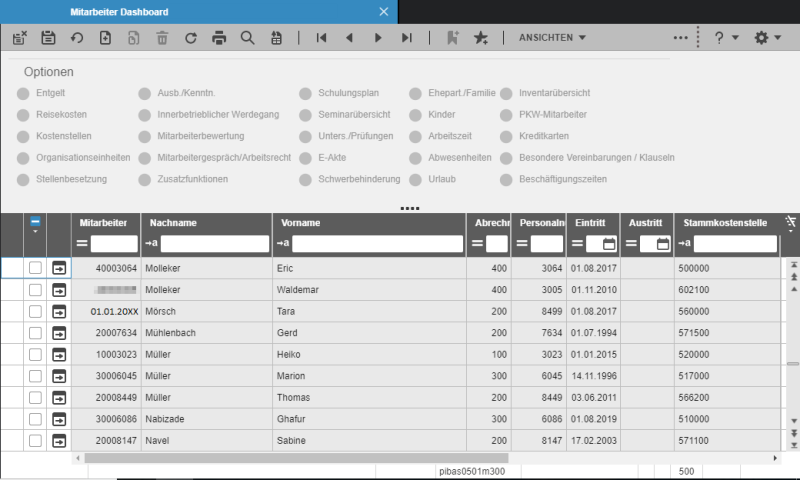Sort by Eintritt column header
This screenshot has width=800, height=480.
tap(590, 223)
